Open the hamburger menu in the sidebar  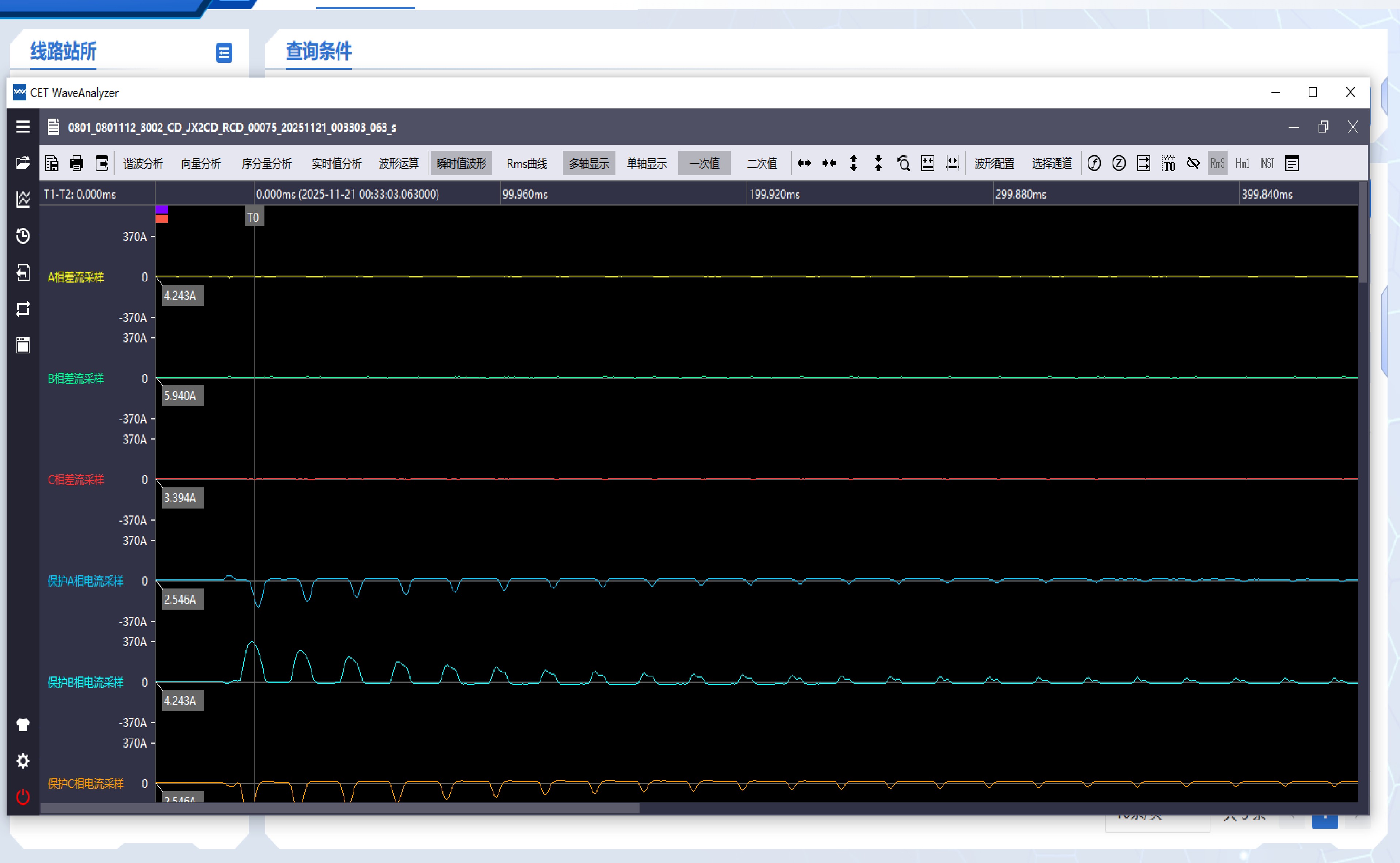click(x=23, y=127)
